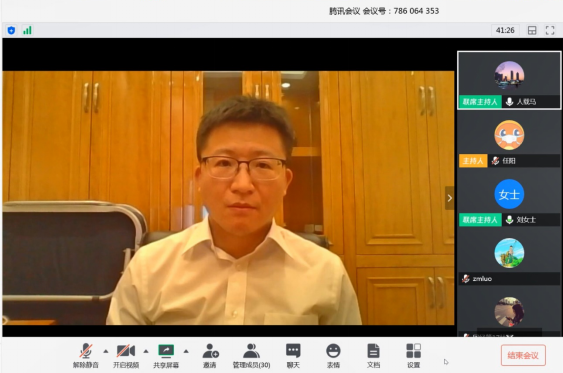Expand share options arrow beside 共享屏幕
The width and height of the screenshot is (563, 373).
(186, 351)
